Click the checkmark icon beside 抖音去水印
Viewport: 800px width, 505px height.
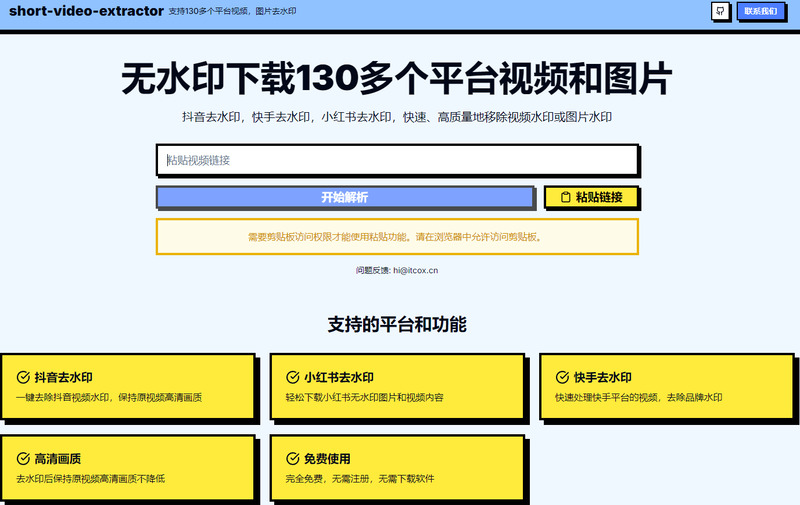pos(23,377)
